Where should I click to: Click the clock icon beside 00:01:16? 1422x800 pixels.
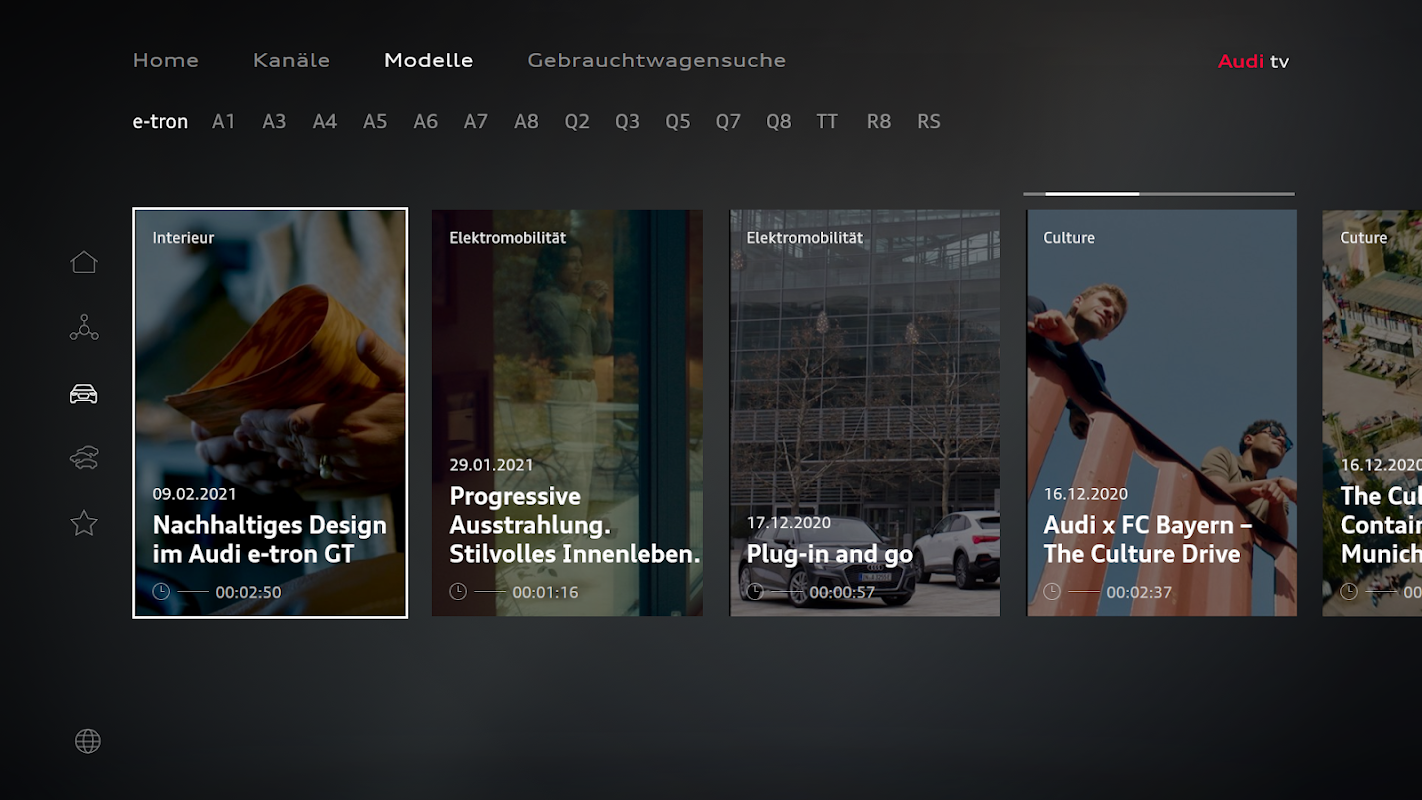(x=458, y=592)
